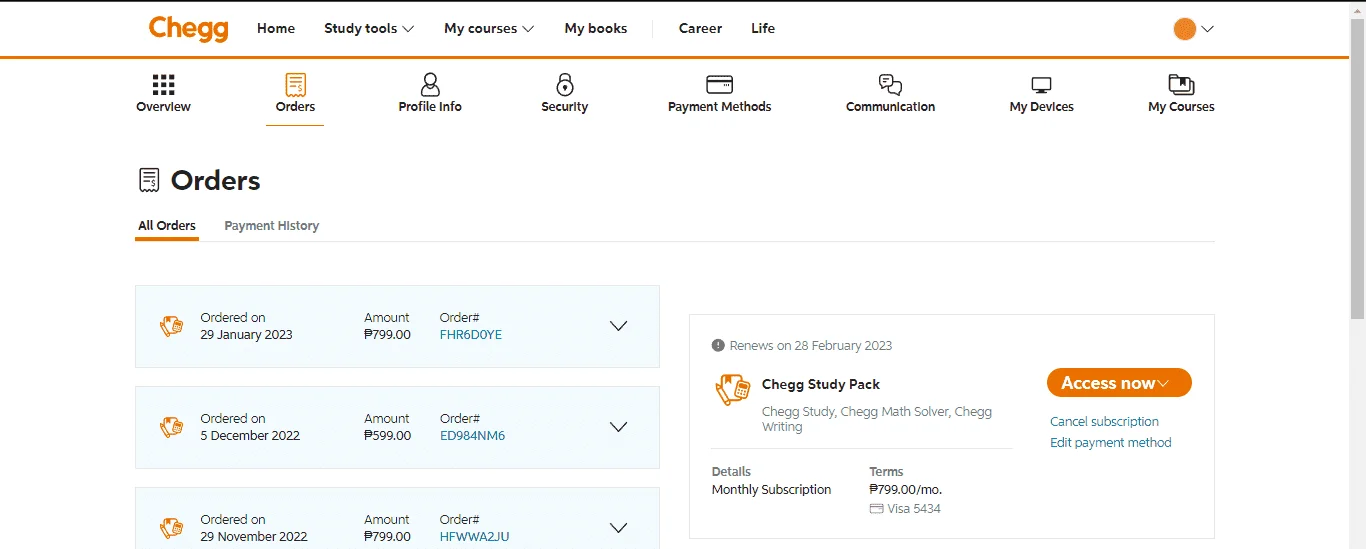Expand the 5 December 2022 order
Viewport: 1366px width, 549px height.
[x=618, y=427]
